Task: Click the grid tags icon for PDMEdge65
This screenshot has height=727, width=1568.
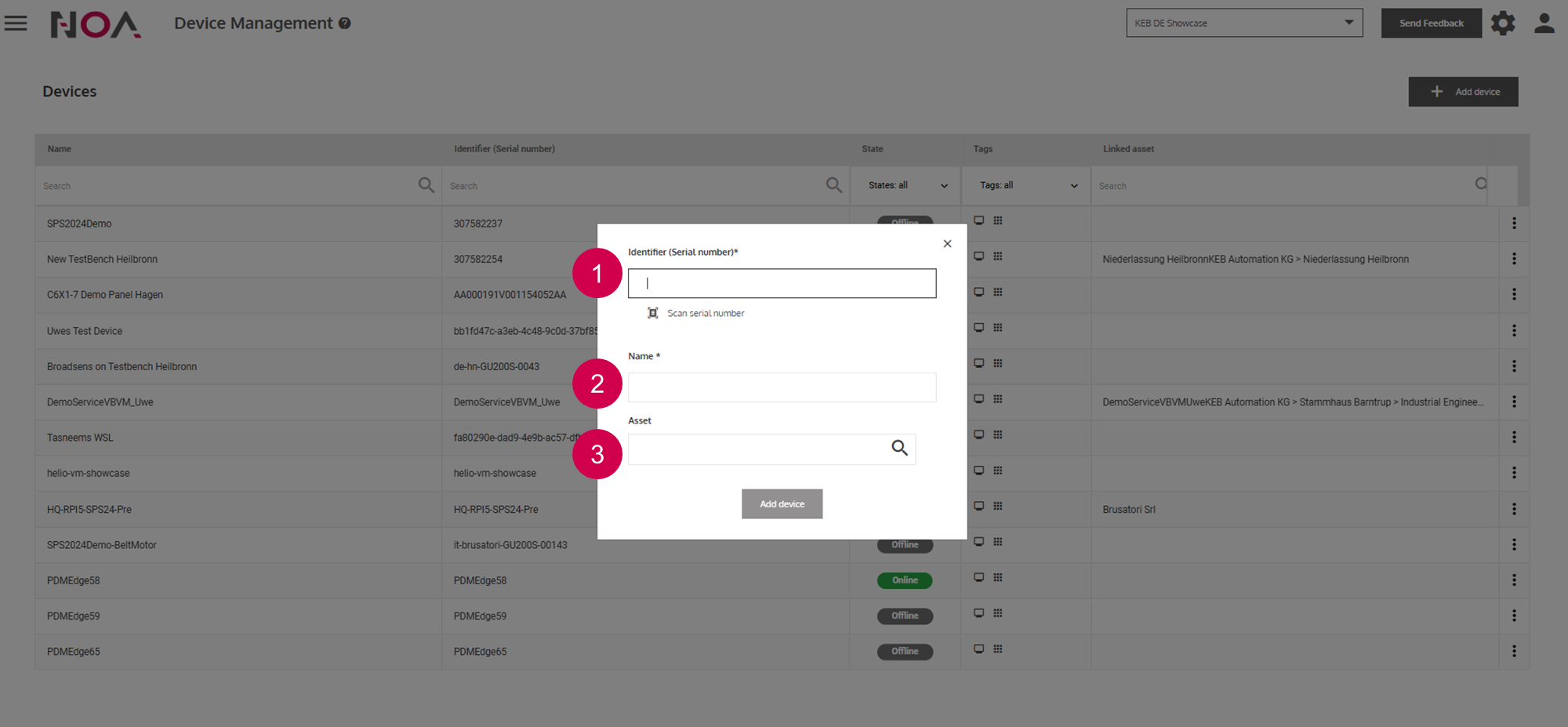Action: coord(998,649)
